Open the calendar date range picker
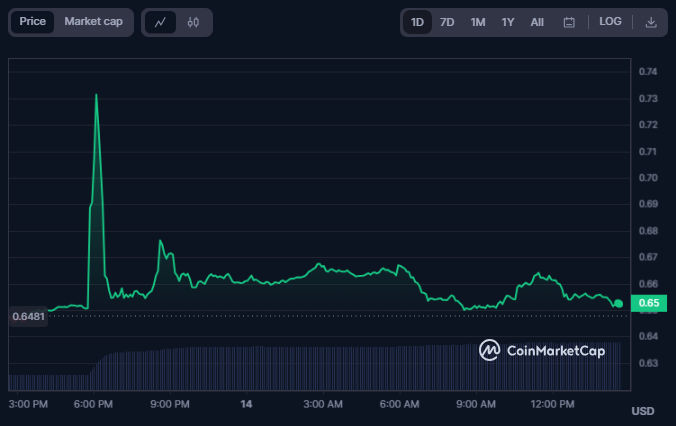676x426 pixels. tap(569, 22)
